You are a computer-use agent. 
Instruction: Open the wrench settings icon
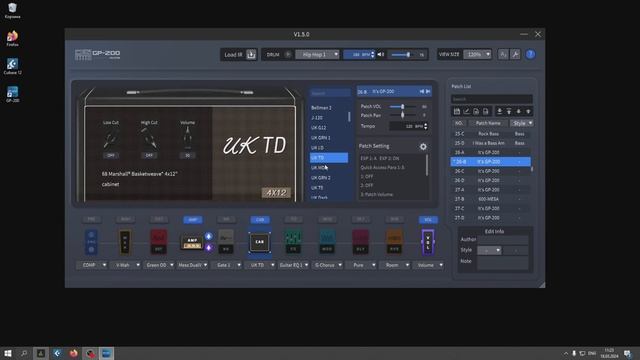(516, 54)
